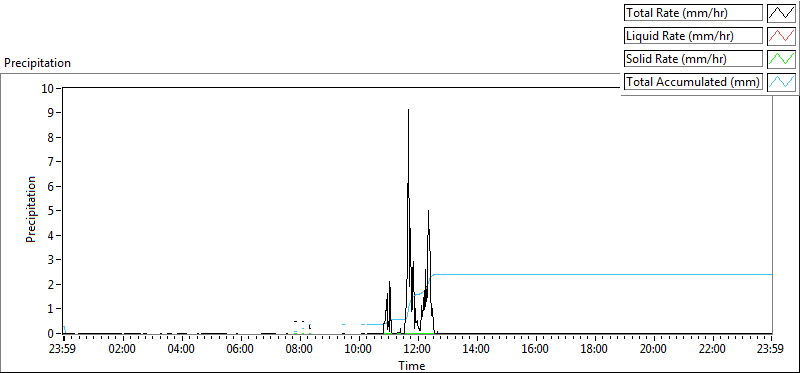Click the Time axis label
The image size is (800, 373).
click(411, 366)
